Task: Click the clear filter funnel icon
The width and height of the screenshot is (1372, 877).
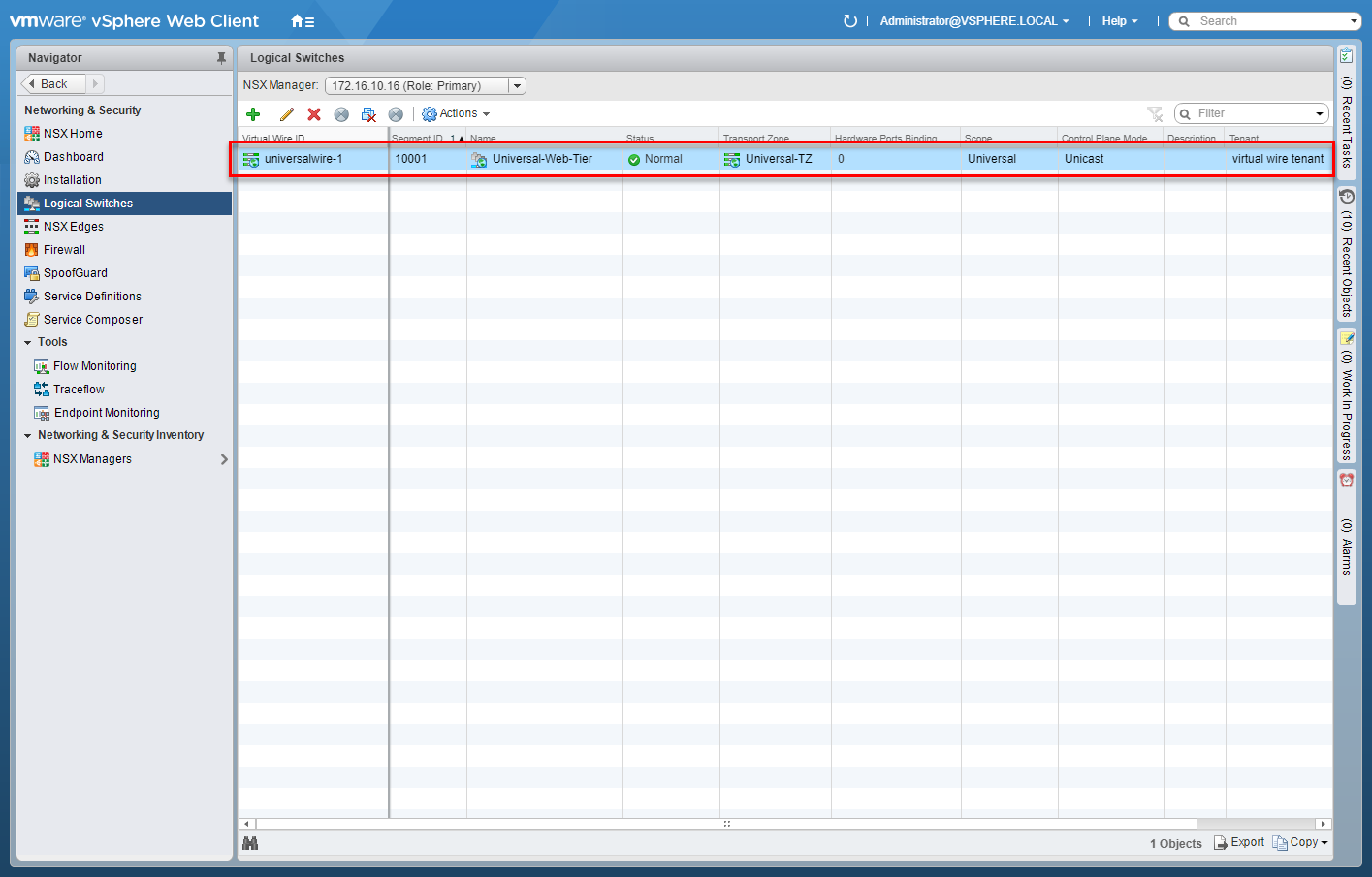Action: [1154, 114]
